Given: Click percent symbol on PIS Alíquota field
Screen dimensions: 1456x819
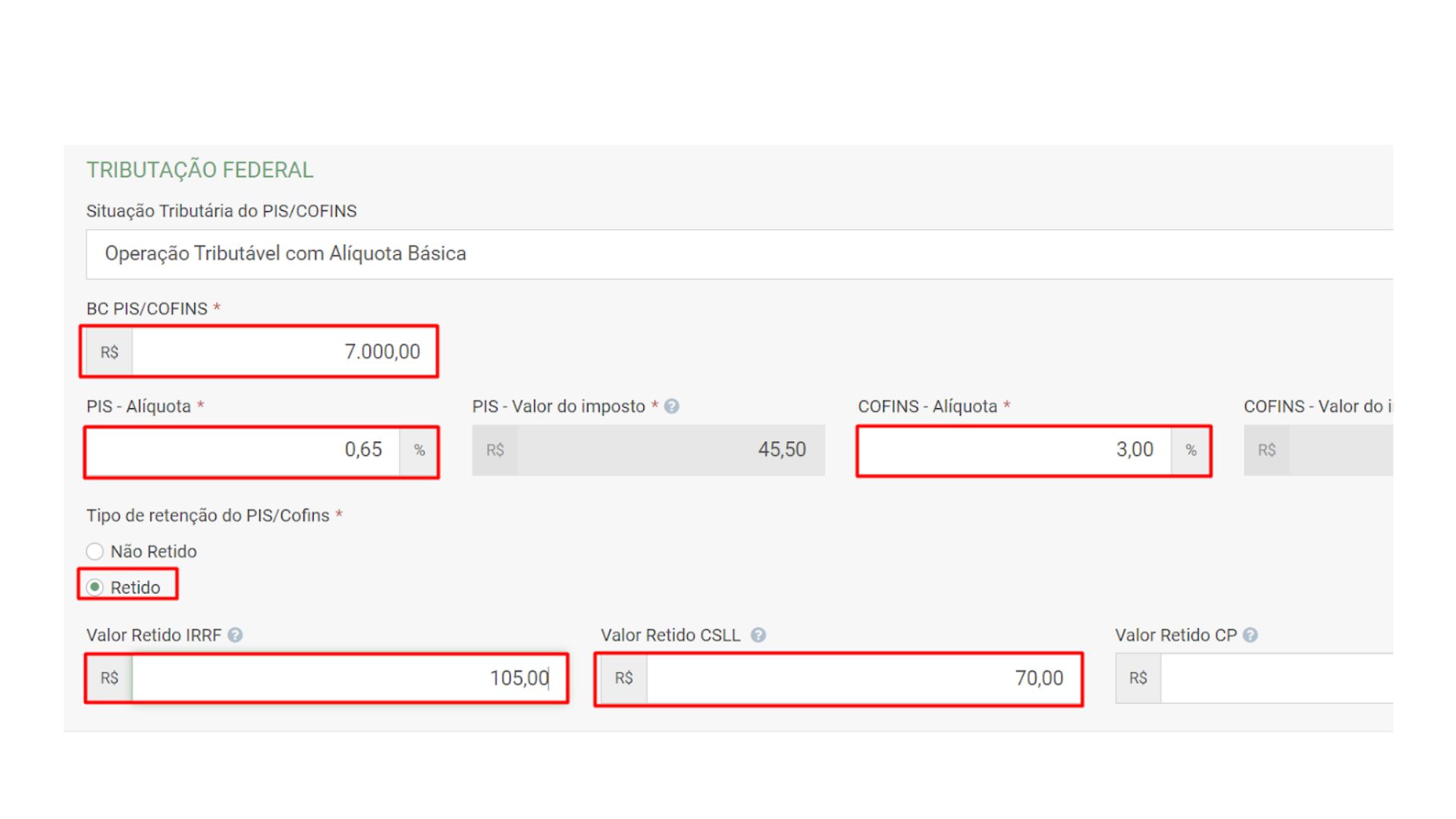Looking at the screenshot, I should point(419,450).
